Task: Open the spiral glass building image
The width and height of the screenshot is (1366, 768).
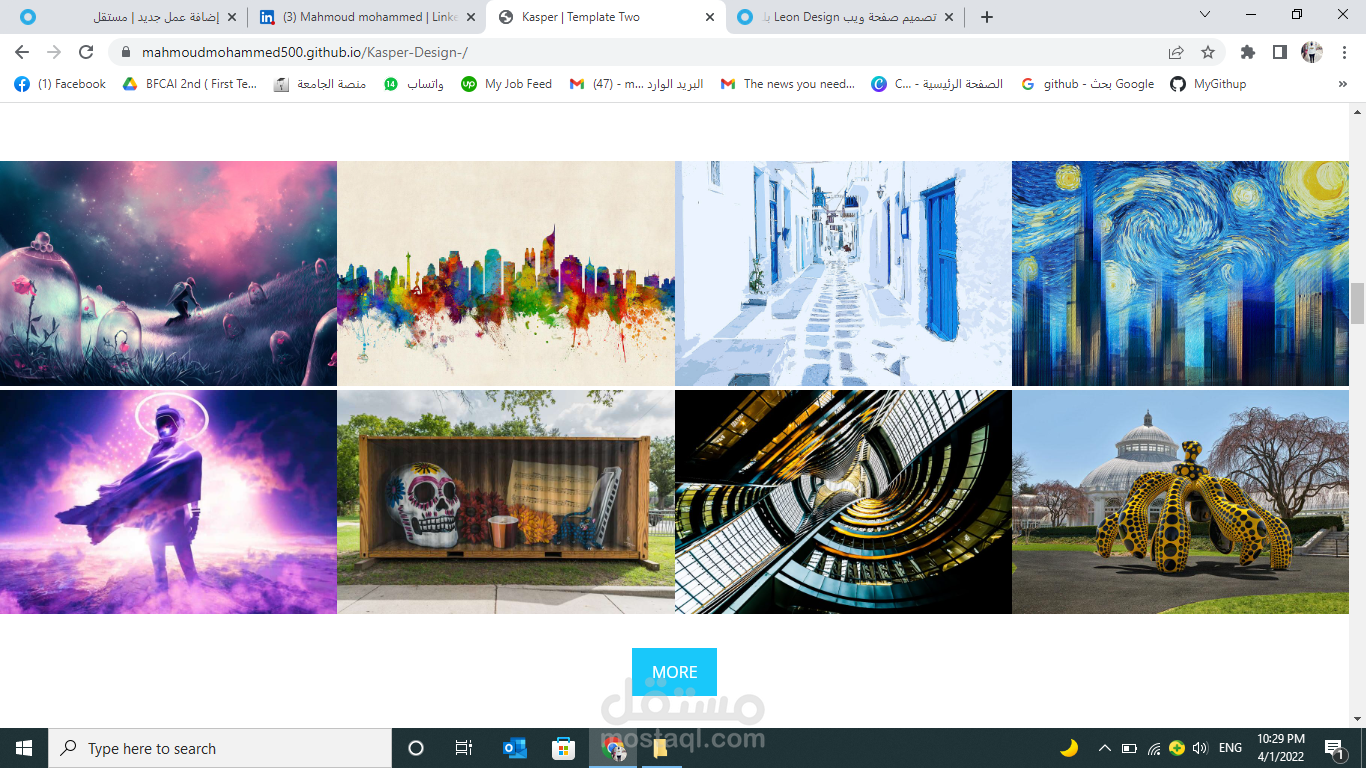Action: click(x=843, y=502)
